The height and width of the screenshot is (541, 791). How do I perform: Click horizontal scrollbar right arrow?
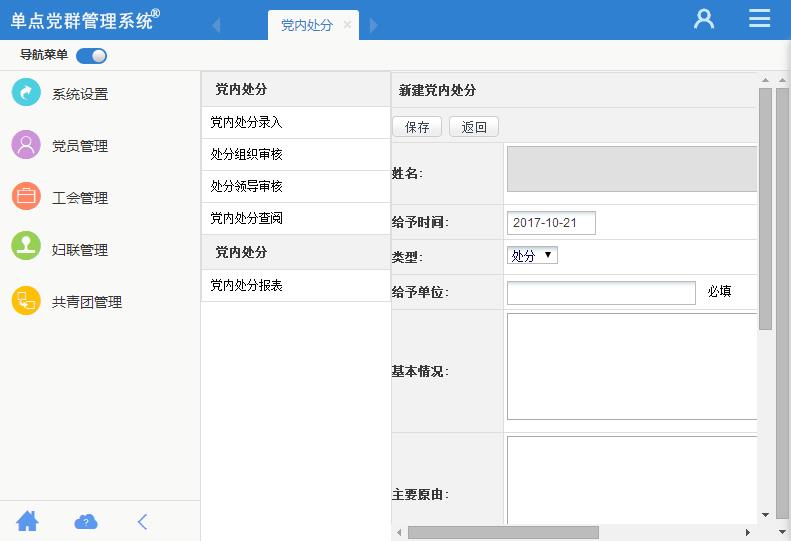pos(748,532)
